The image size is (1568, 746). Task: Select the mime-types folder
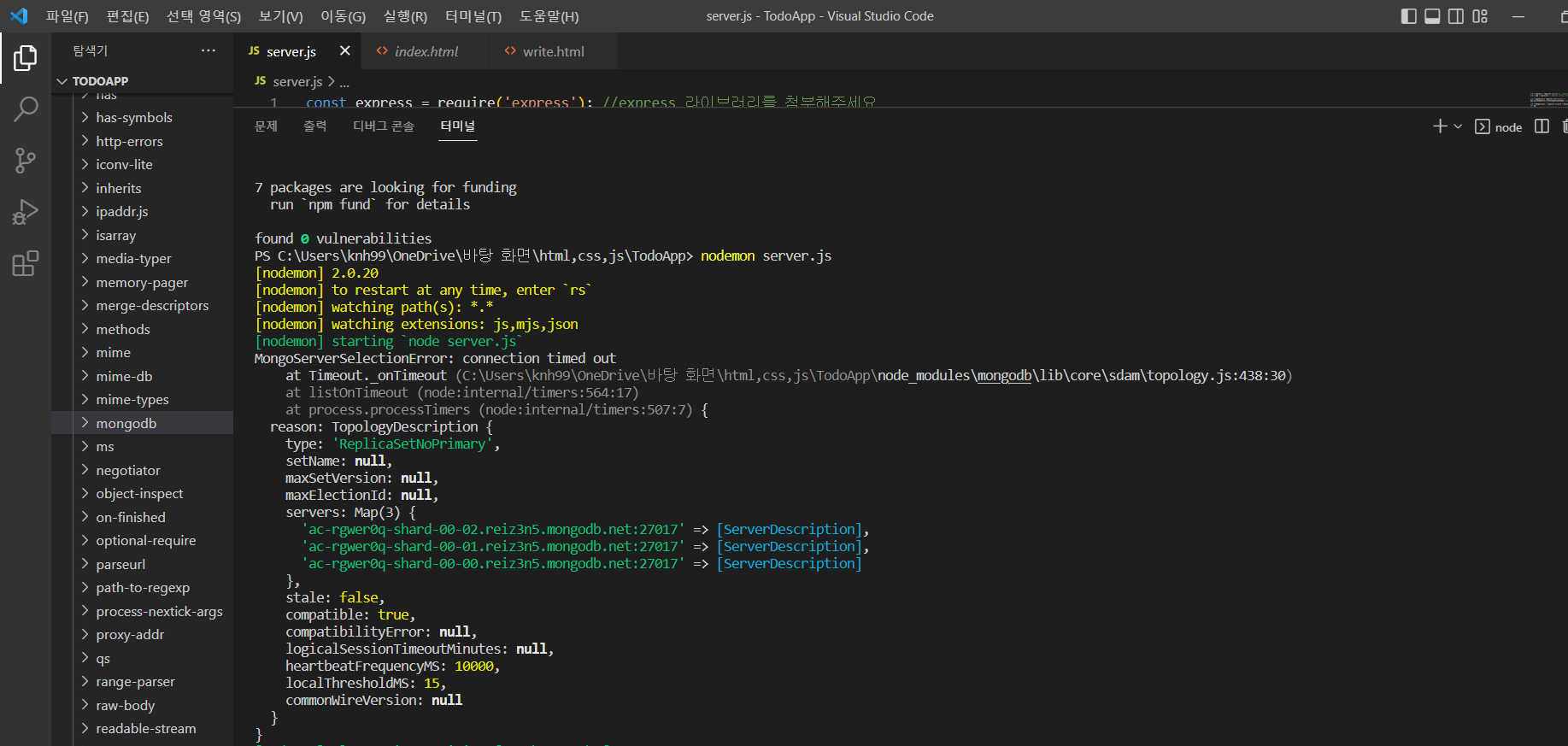click(142, 399)
